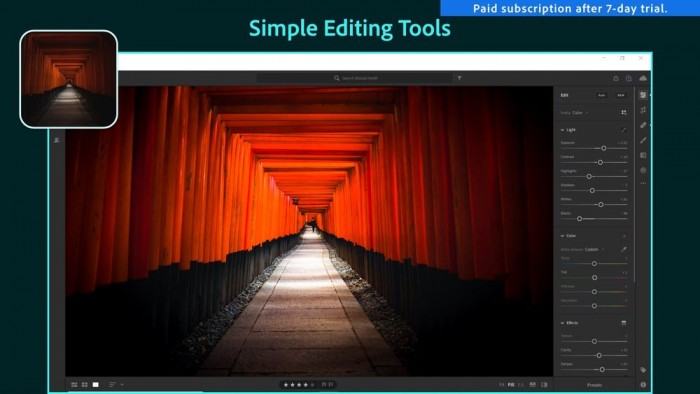Image resolution: width=700 pixels, height=394 pixels.
Task: Set rating to fifth star
Action: point(312,385)
